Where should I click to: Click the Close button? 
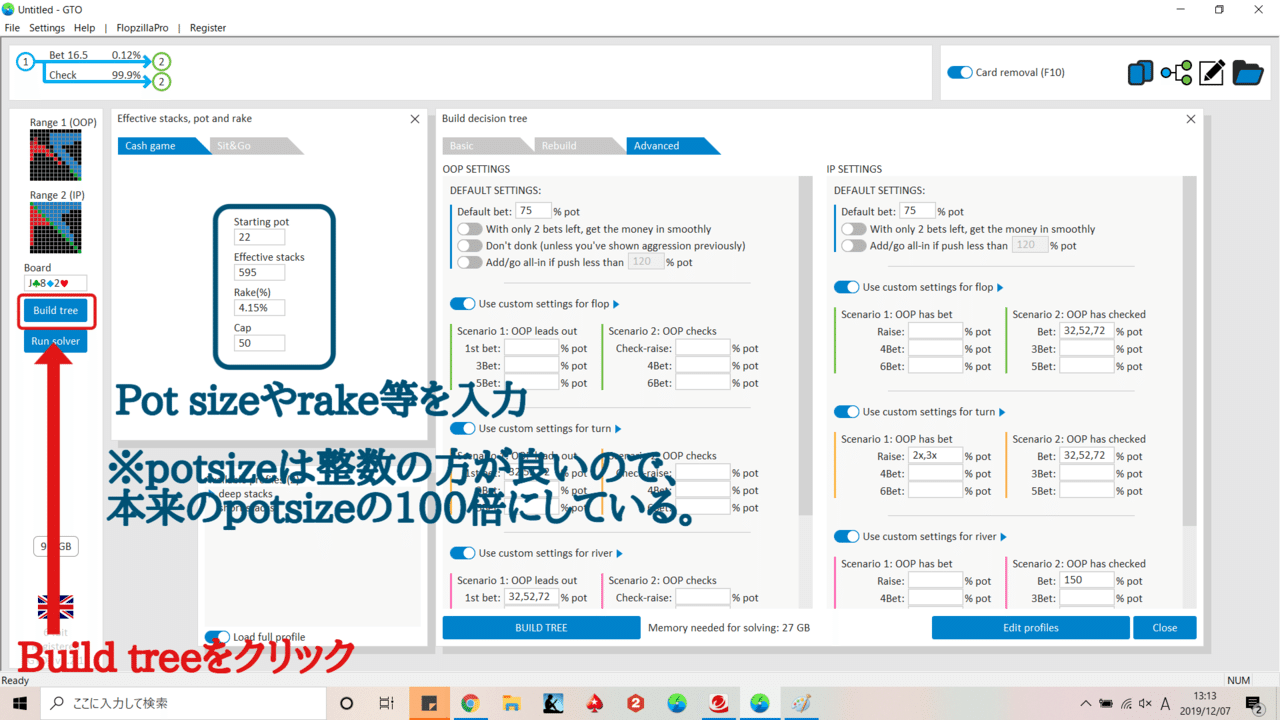(x=1164, y=628)
